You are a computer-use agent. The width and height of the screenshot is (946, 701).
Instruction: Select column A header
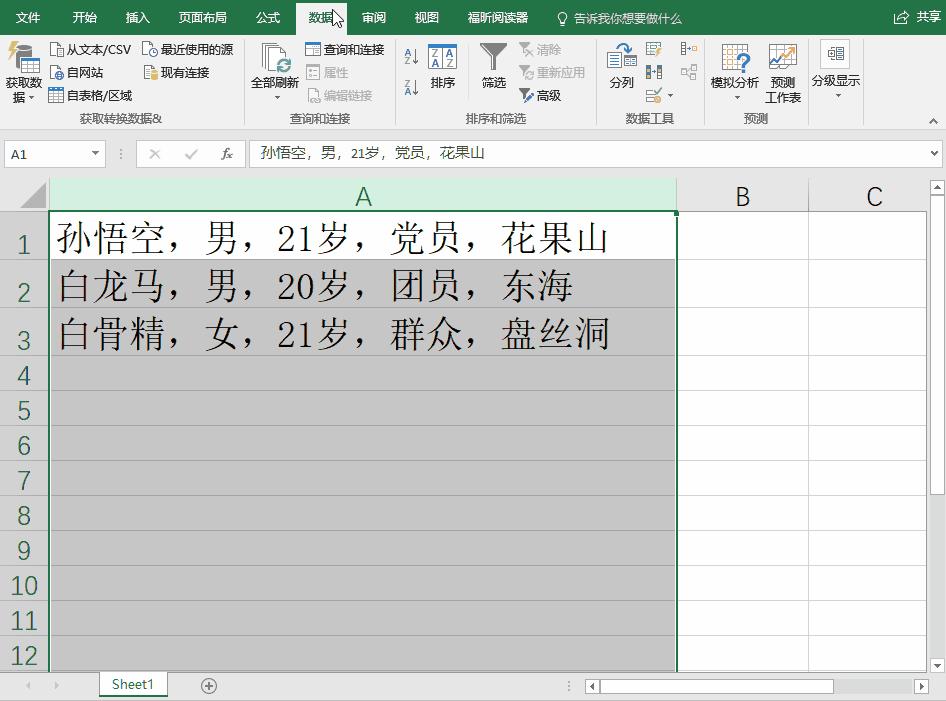(x=363, y=196)
